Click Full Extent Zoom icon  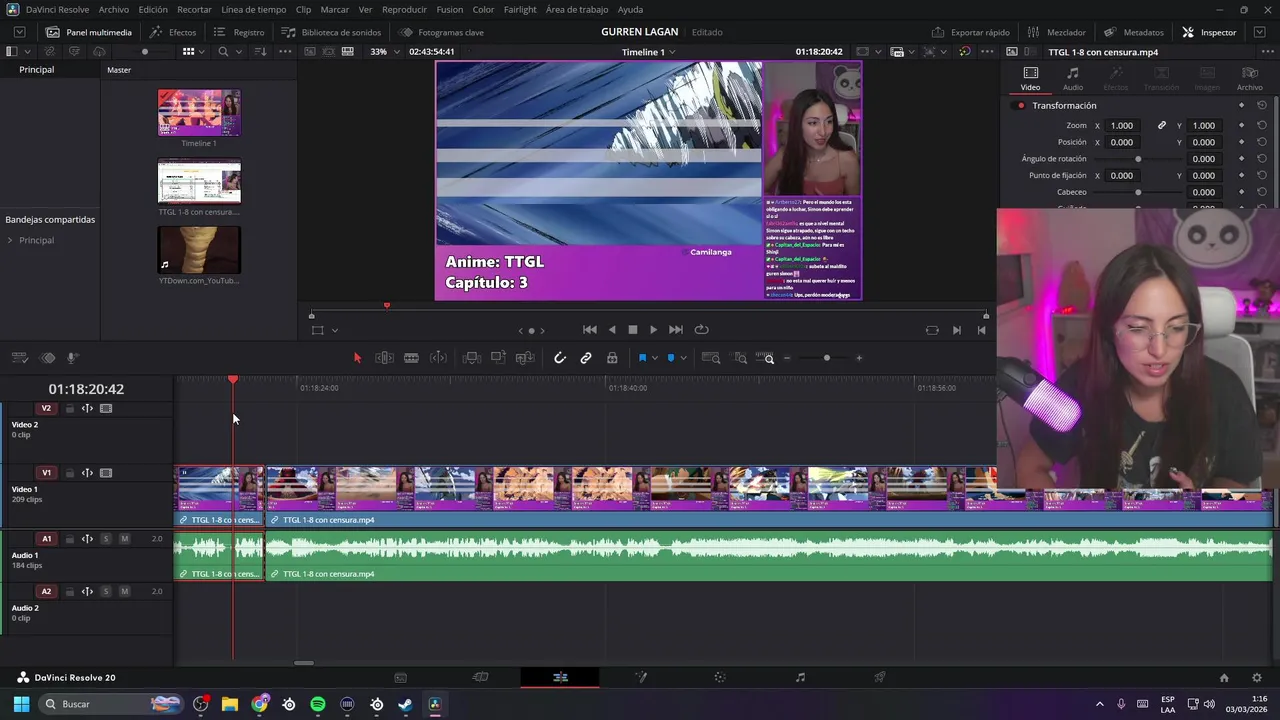[711, 358]
